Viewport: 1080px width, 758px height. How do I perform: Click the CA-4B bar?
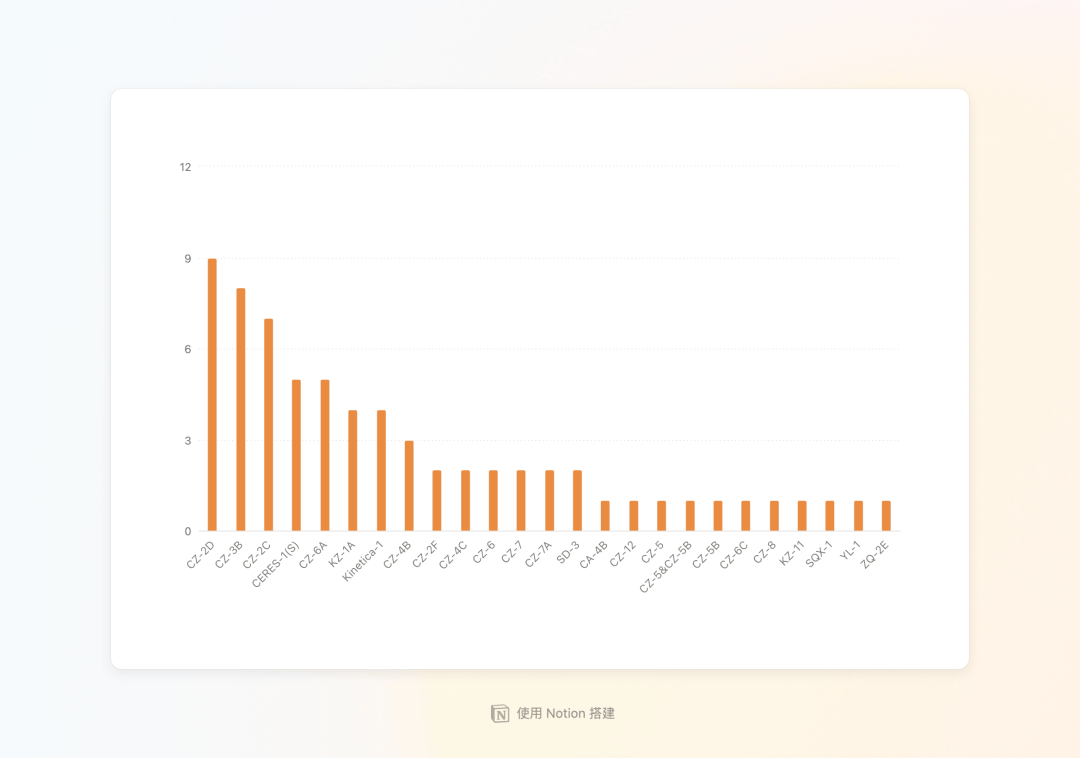tap(605, 516)
